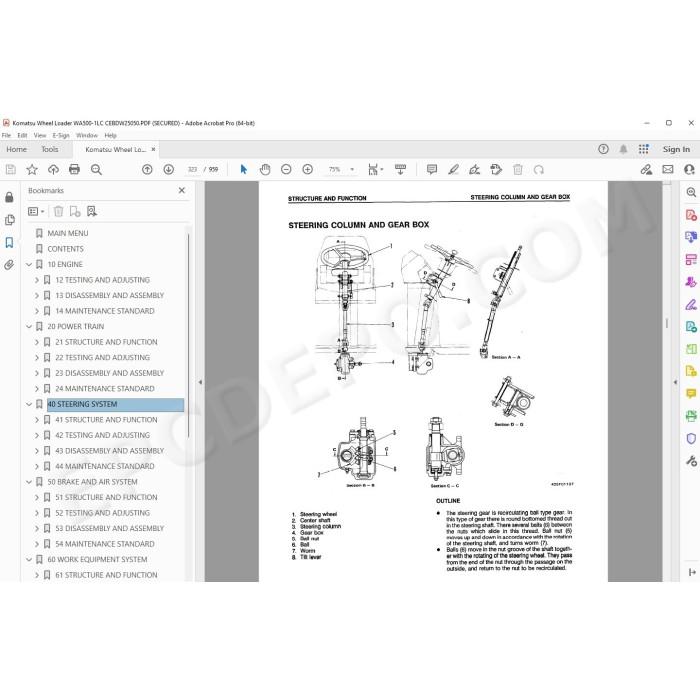This screenshot has width=700, height=700.
Task: Send file by email icon
Action: (668, 169)
